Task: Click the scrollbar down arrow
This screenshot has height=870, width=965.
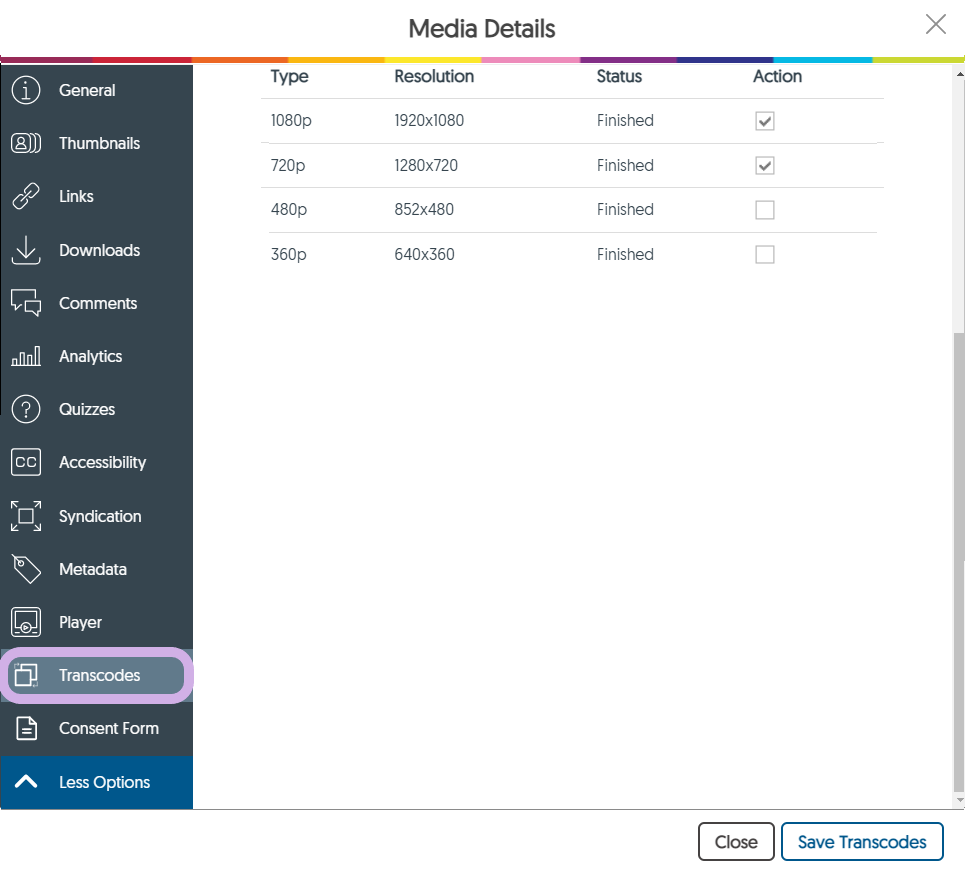Action: tap(959, 800)
